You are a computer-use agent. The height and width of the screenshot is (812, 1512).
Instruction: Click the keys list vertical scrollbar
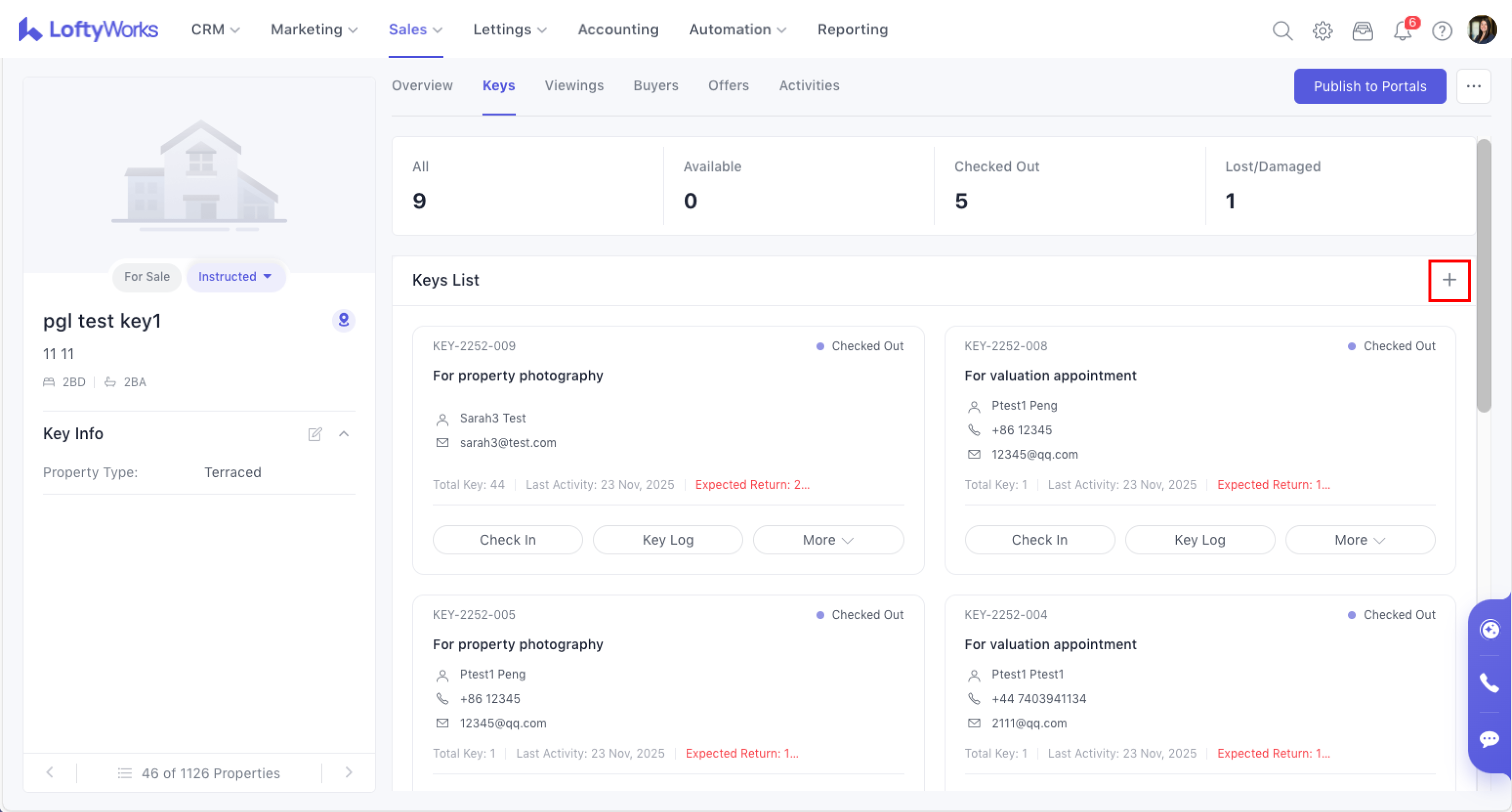pos(1484,276)
